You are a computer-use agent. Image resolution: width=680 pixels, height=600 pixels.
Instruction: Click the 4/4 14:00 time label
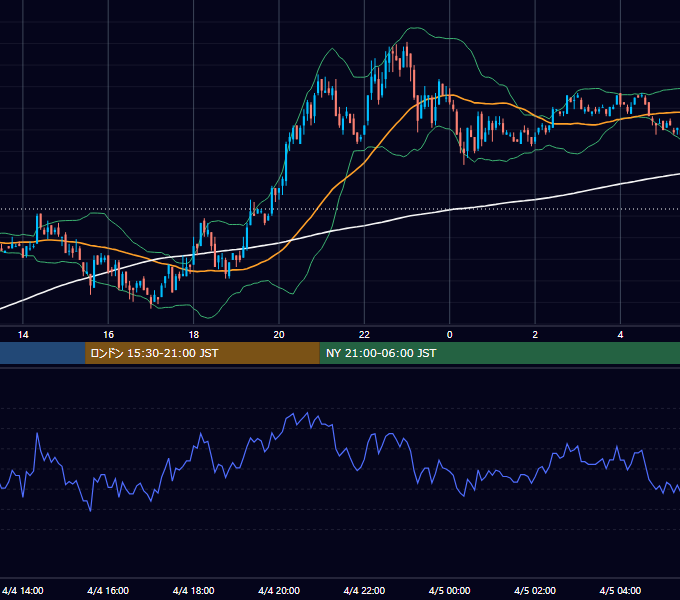coord(23,591)
